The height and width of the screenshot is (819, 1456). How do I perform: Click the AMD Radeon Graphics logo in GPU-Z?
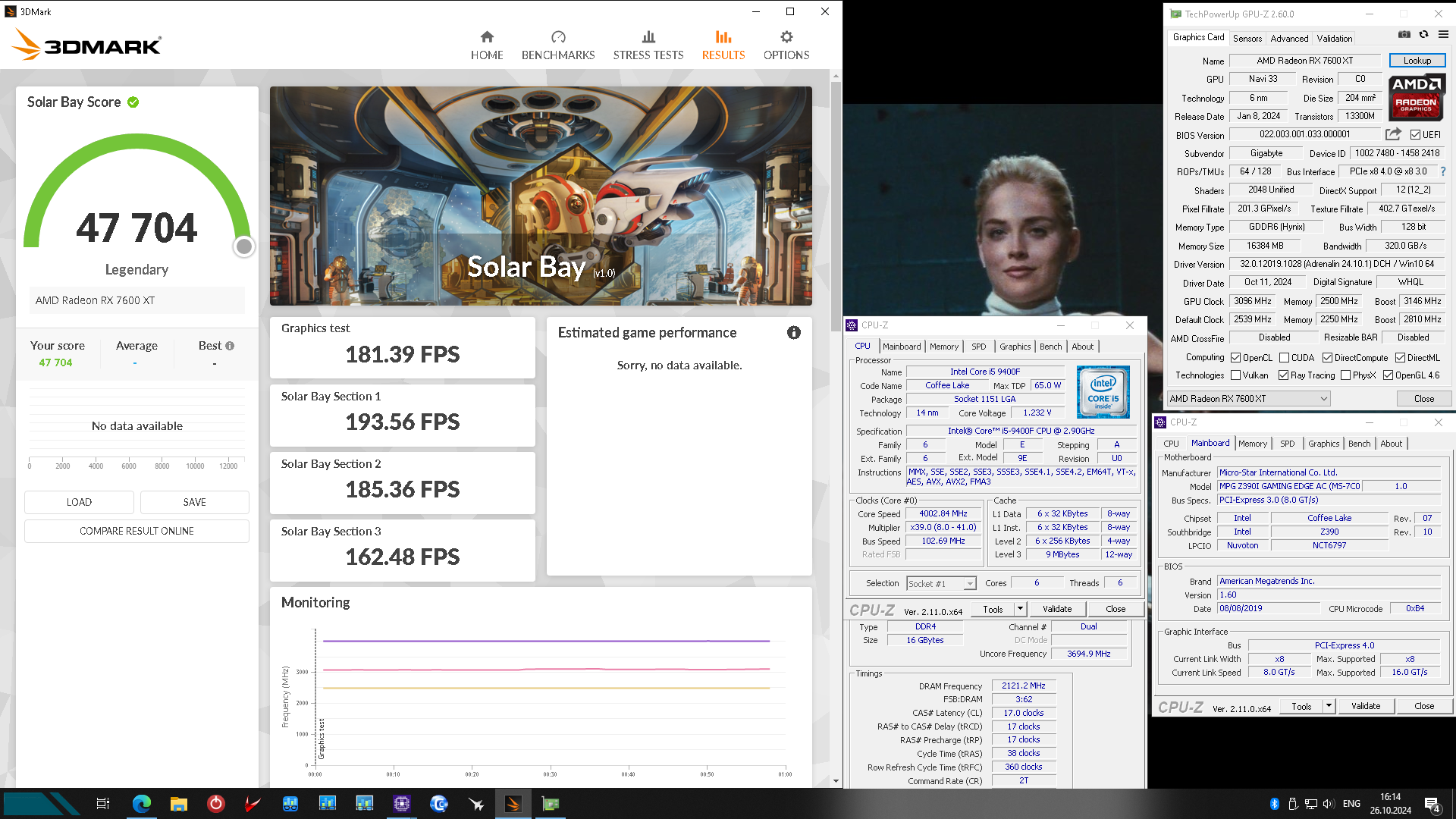(1417, 97)
